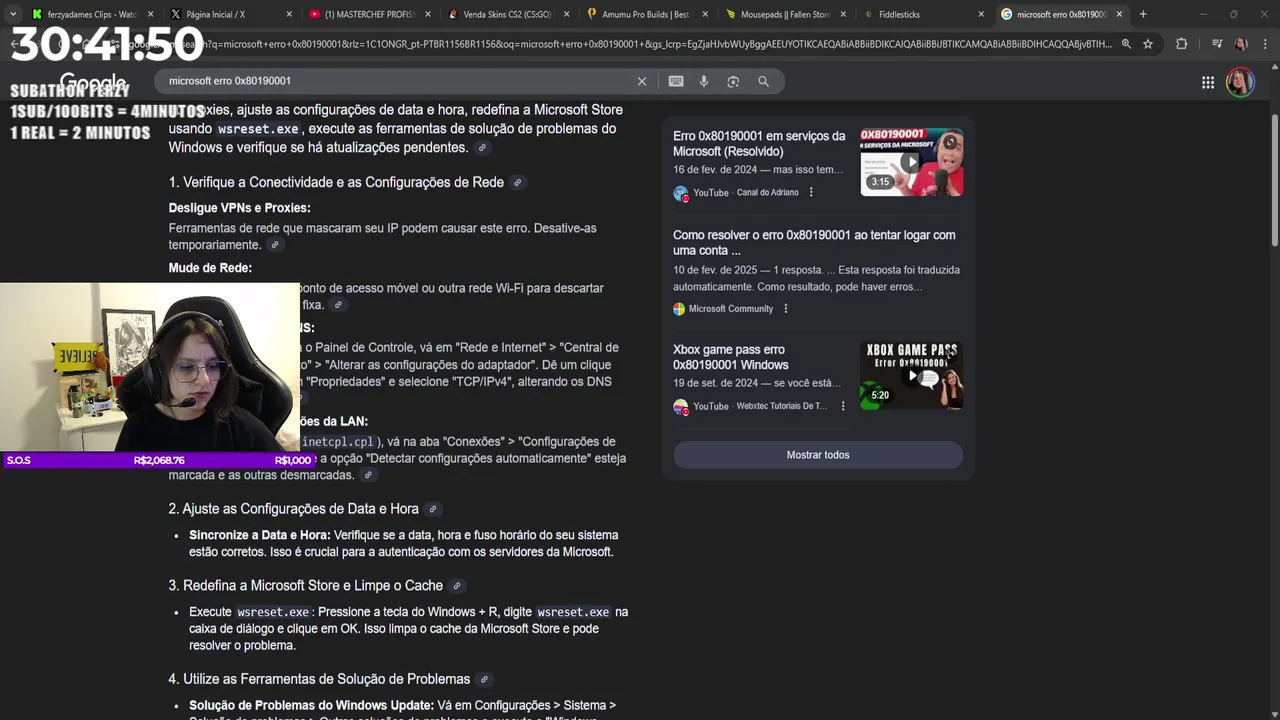The height and width of the screenshot is (720, 1280).
Task: Open new browser tab with plus button
Action: pyautogui.click(x=1143, y=14)
